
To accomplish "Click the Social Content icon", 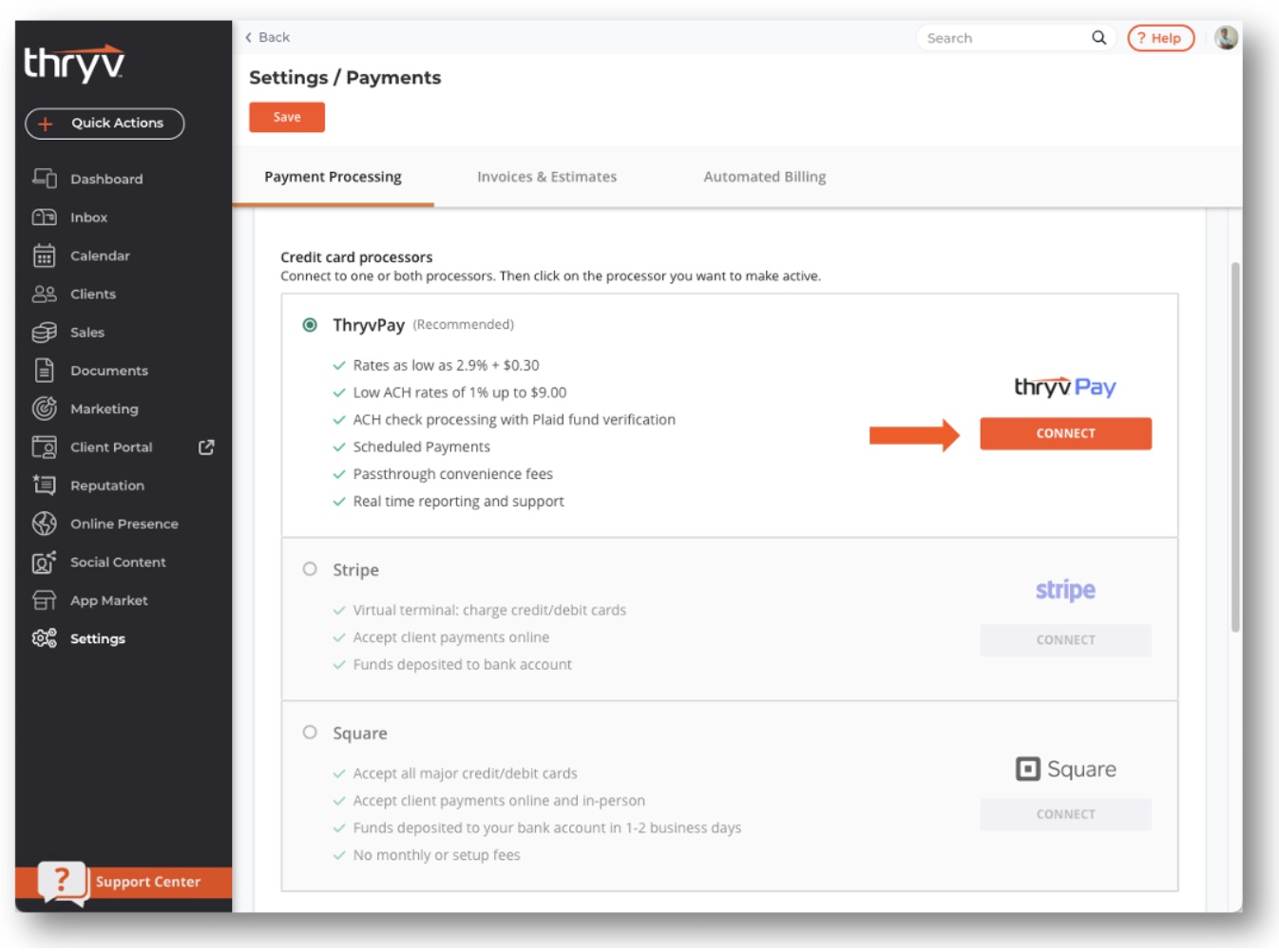I will [45, 562].
